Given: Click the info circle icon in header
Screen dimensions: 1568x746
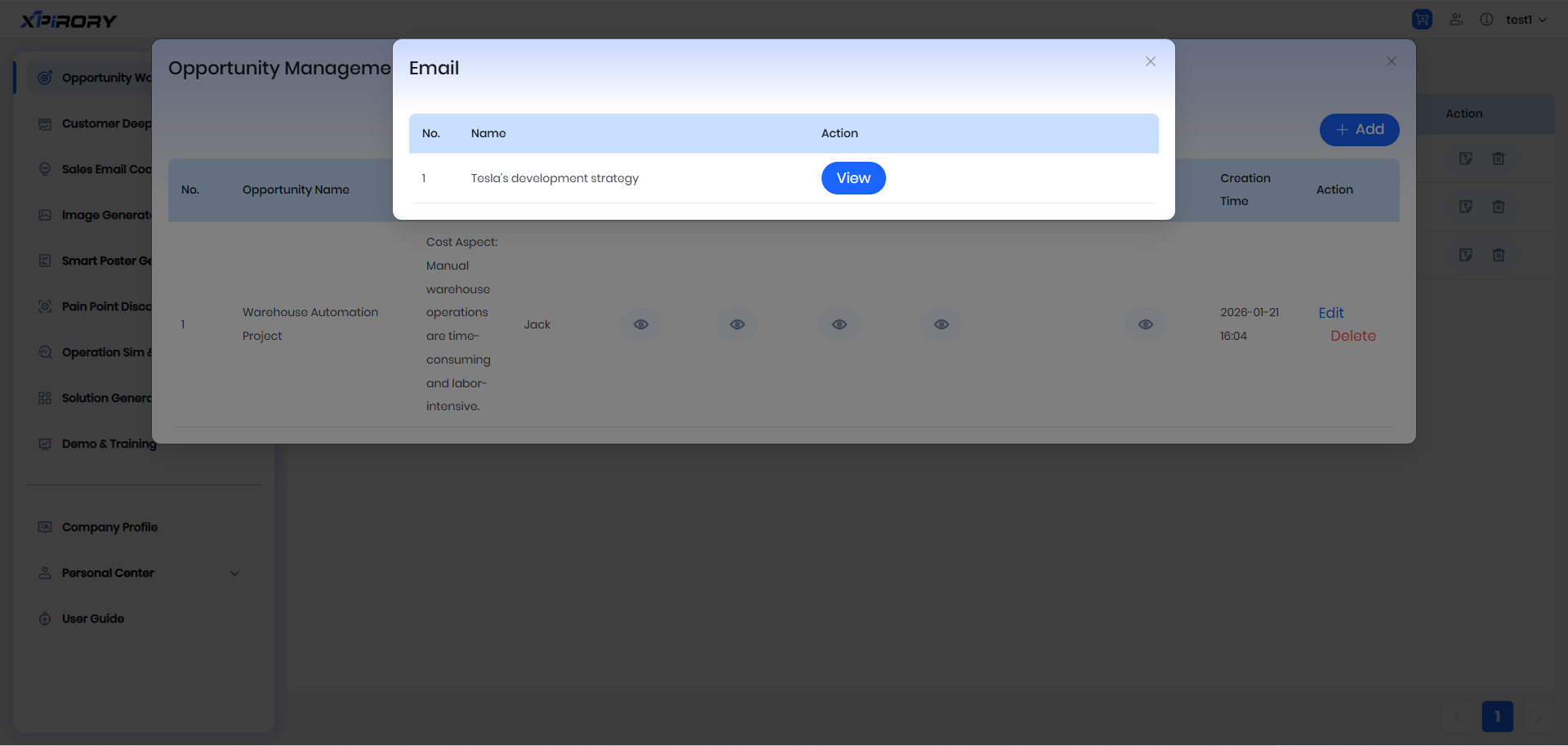Looking at the screenshot, I should click(x=1486, y=20).
